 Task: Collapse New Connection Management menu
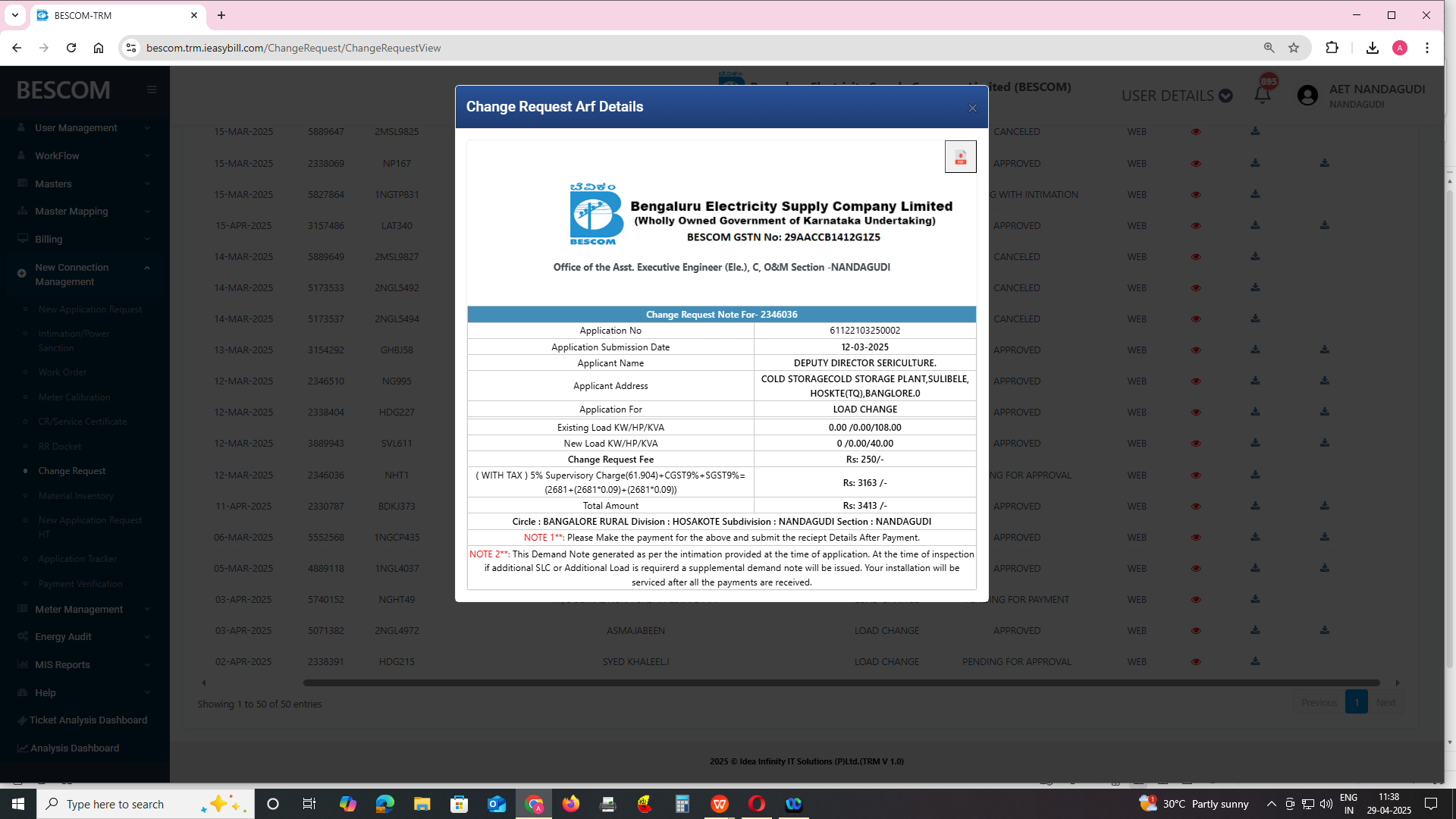84,275
